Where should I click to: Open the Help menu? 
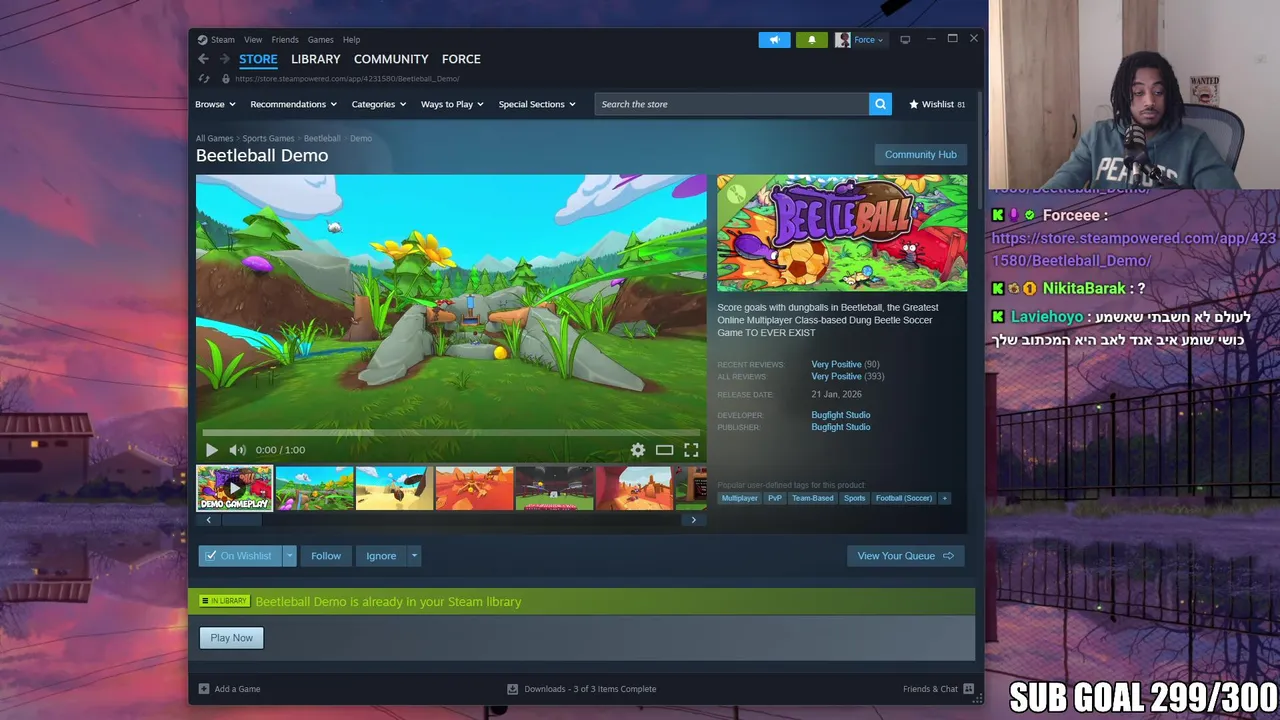(351, 40)
